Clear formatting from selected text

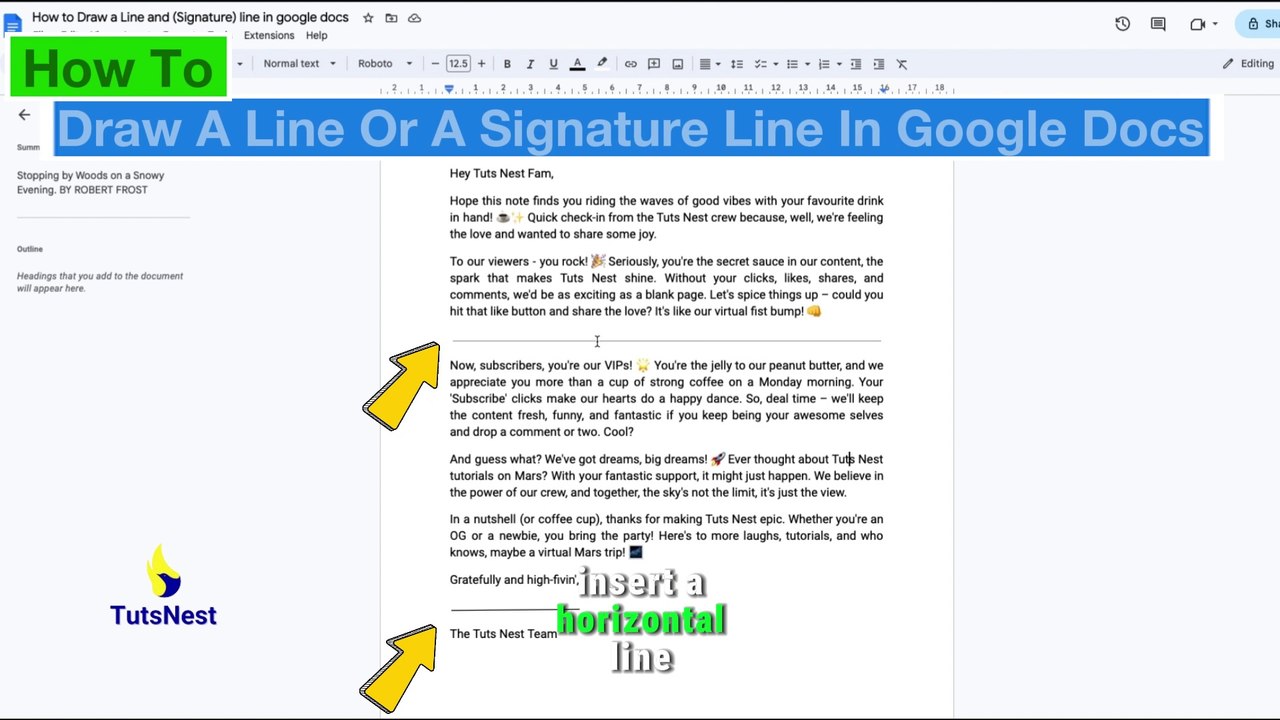pos(902,64)
